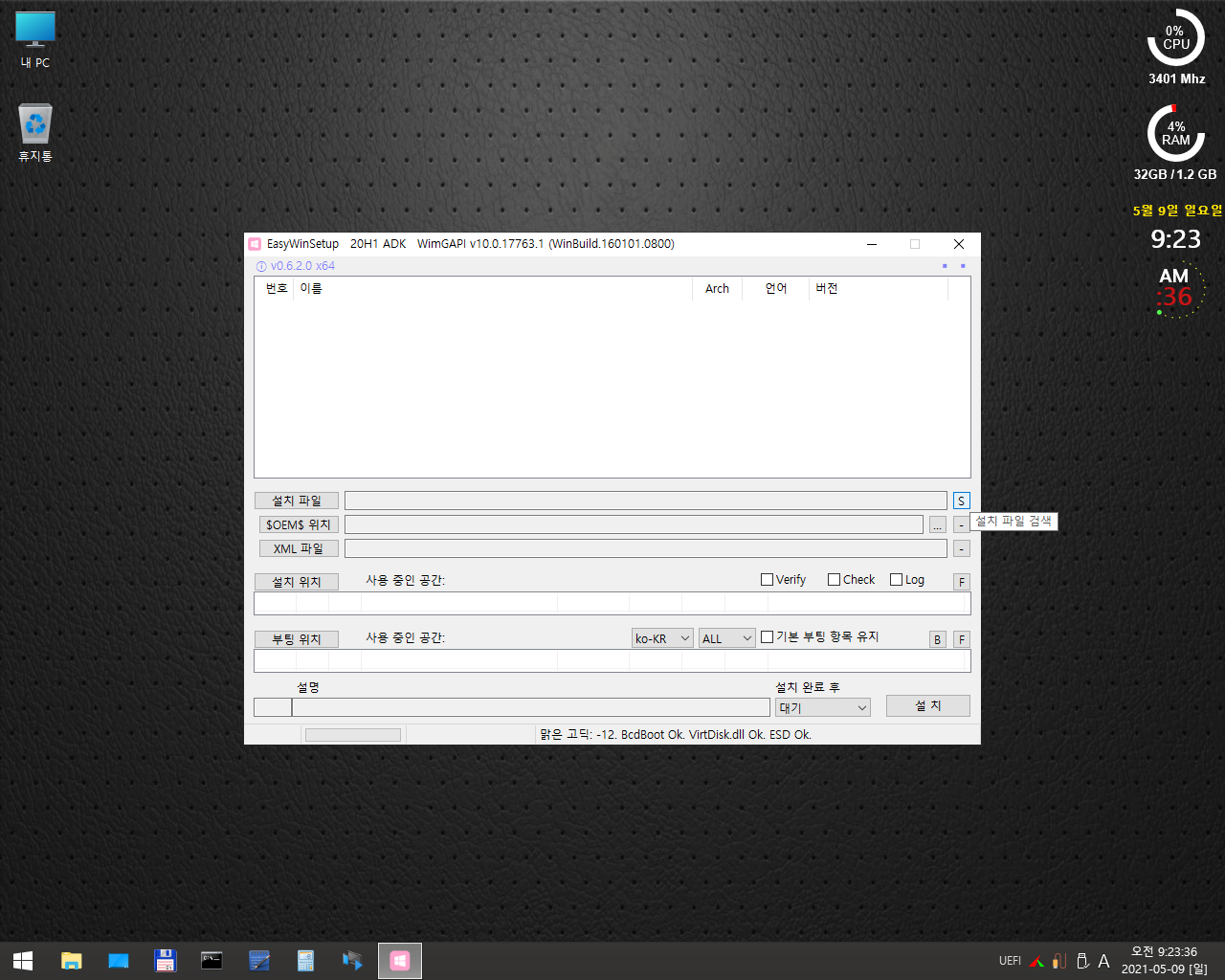Click the 버전 column header
The height and width of the screenshot is (980, 1225).
[878, 288]
